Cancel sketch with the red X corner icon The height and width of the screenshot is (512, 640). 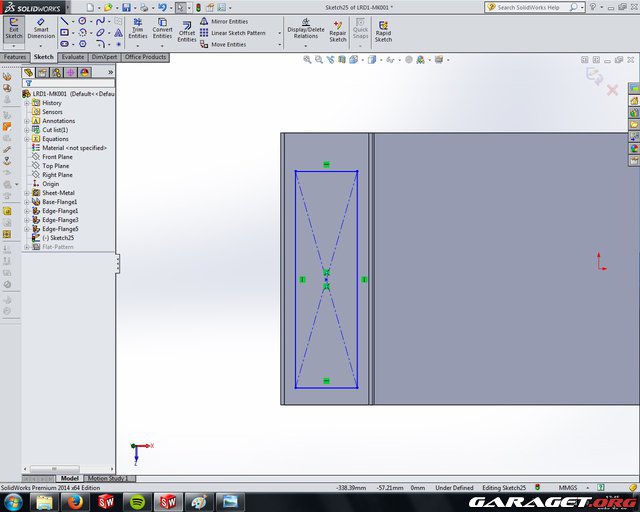(x=613, y=90)
